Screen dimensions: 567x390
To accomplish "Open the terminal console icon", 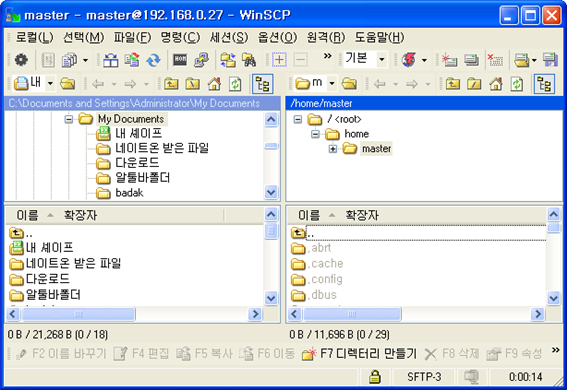I will point(180,60).
